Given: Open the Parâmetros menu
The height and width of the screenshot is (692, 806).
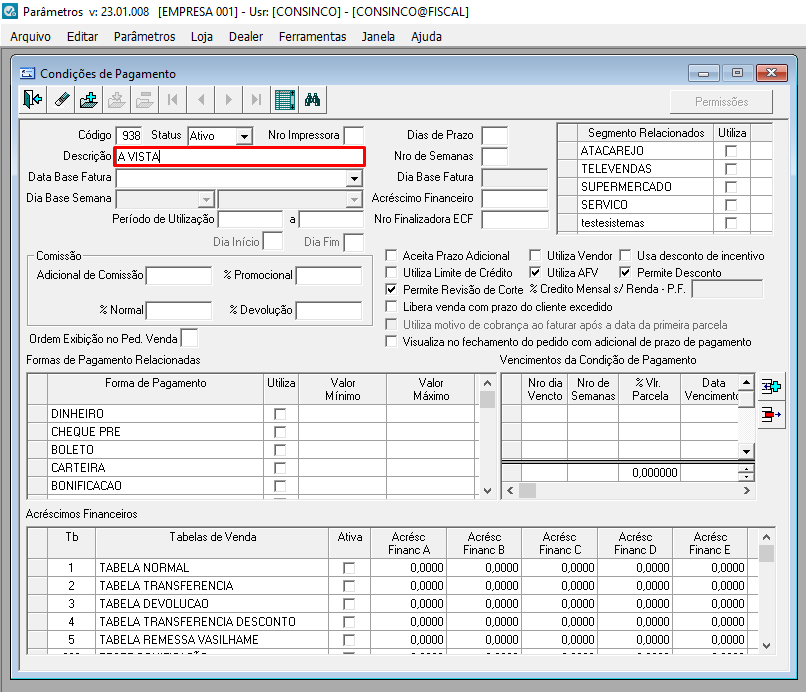Looking at the screenshot, I should [x=144, y=37].
